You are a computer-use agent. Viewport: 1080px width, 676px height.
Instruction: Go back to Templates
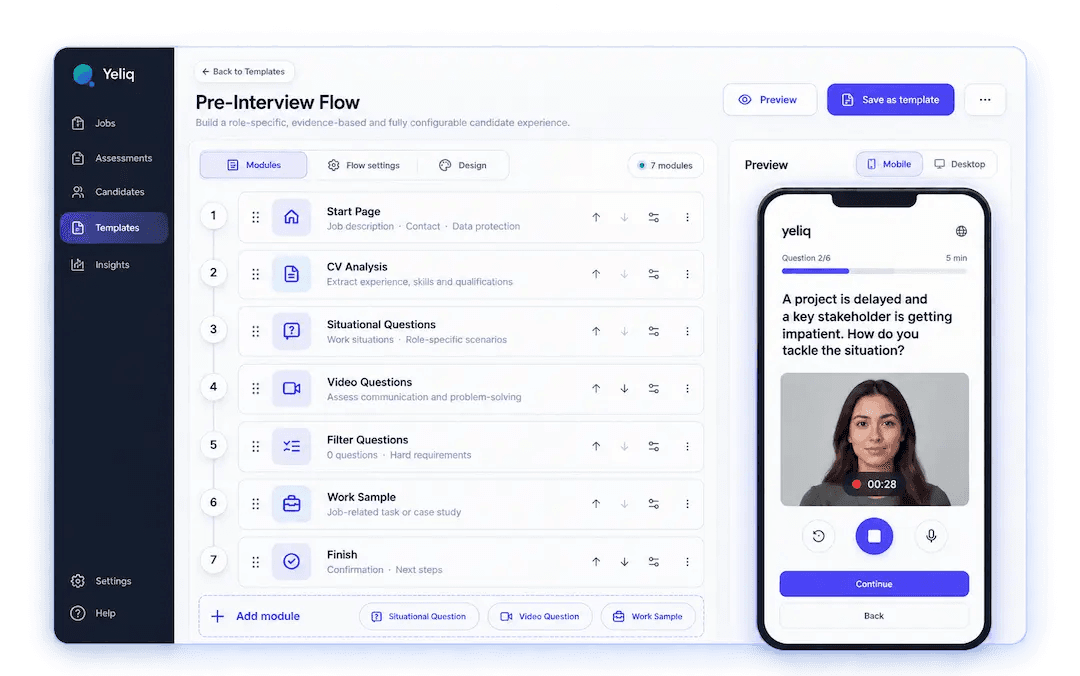click(245, 72)
